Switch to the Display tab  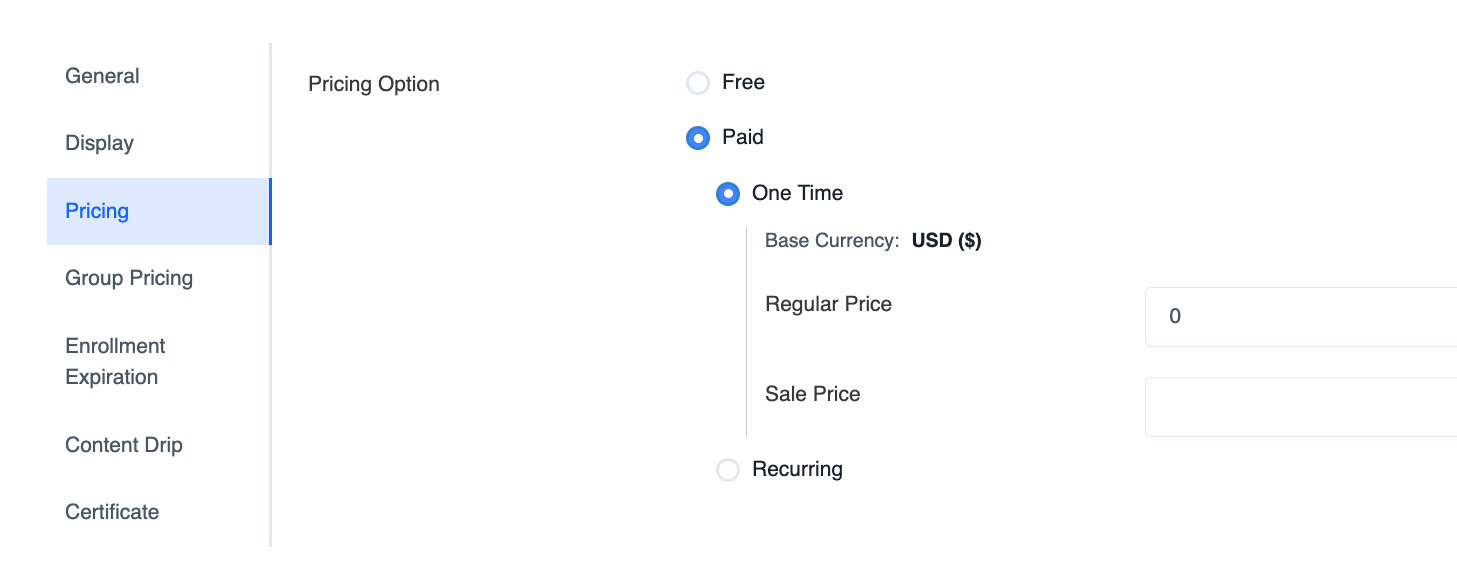pyautogui.click(x=99, y=143)
